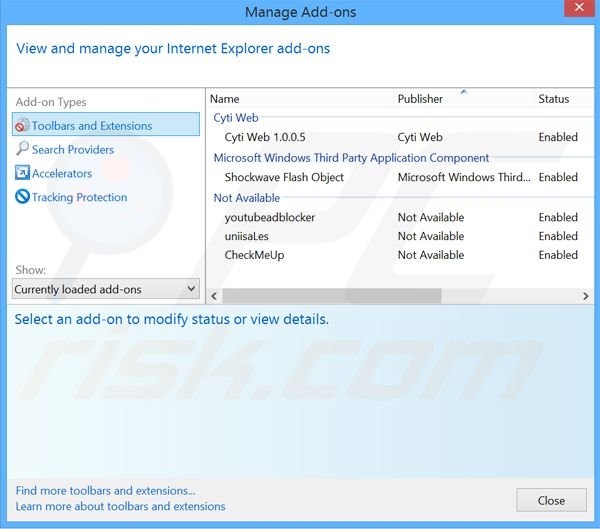The height and width of the screenshot is (529, 600).
Task: Open Find more toolbars and extensions link
Action: pos(105,490)
